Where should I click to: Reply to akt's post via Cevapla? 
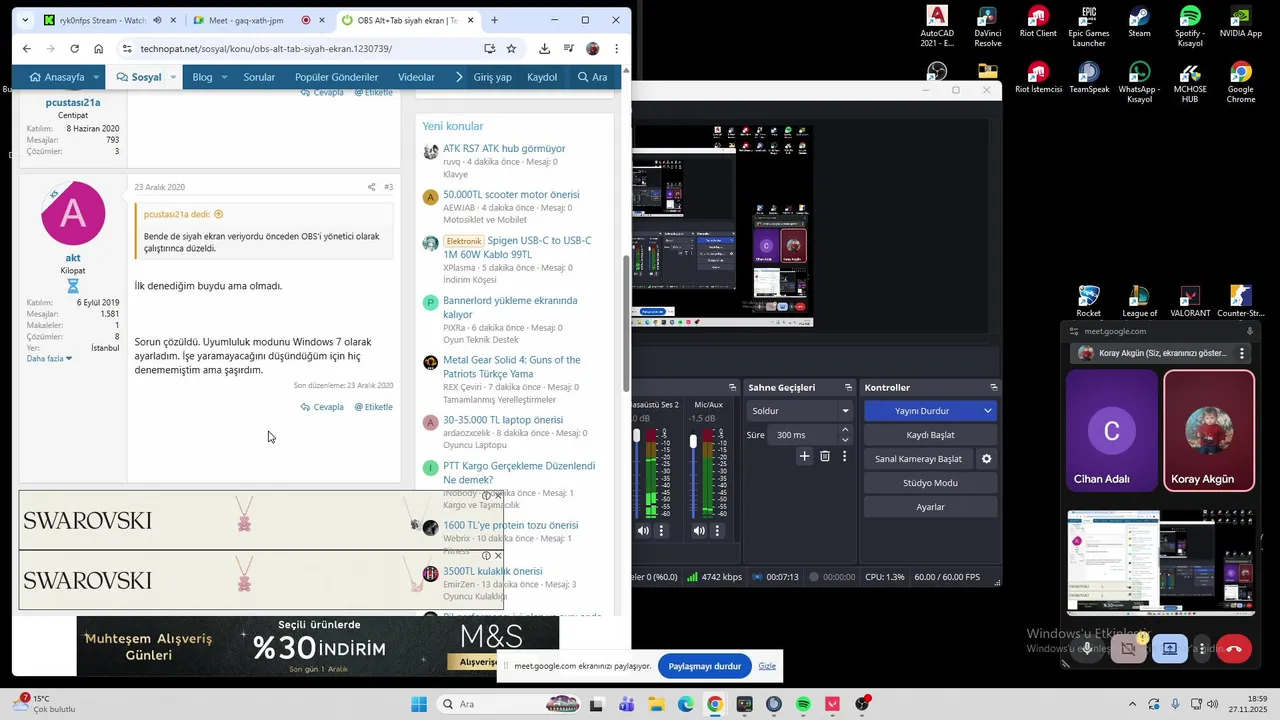point(322,407)
